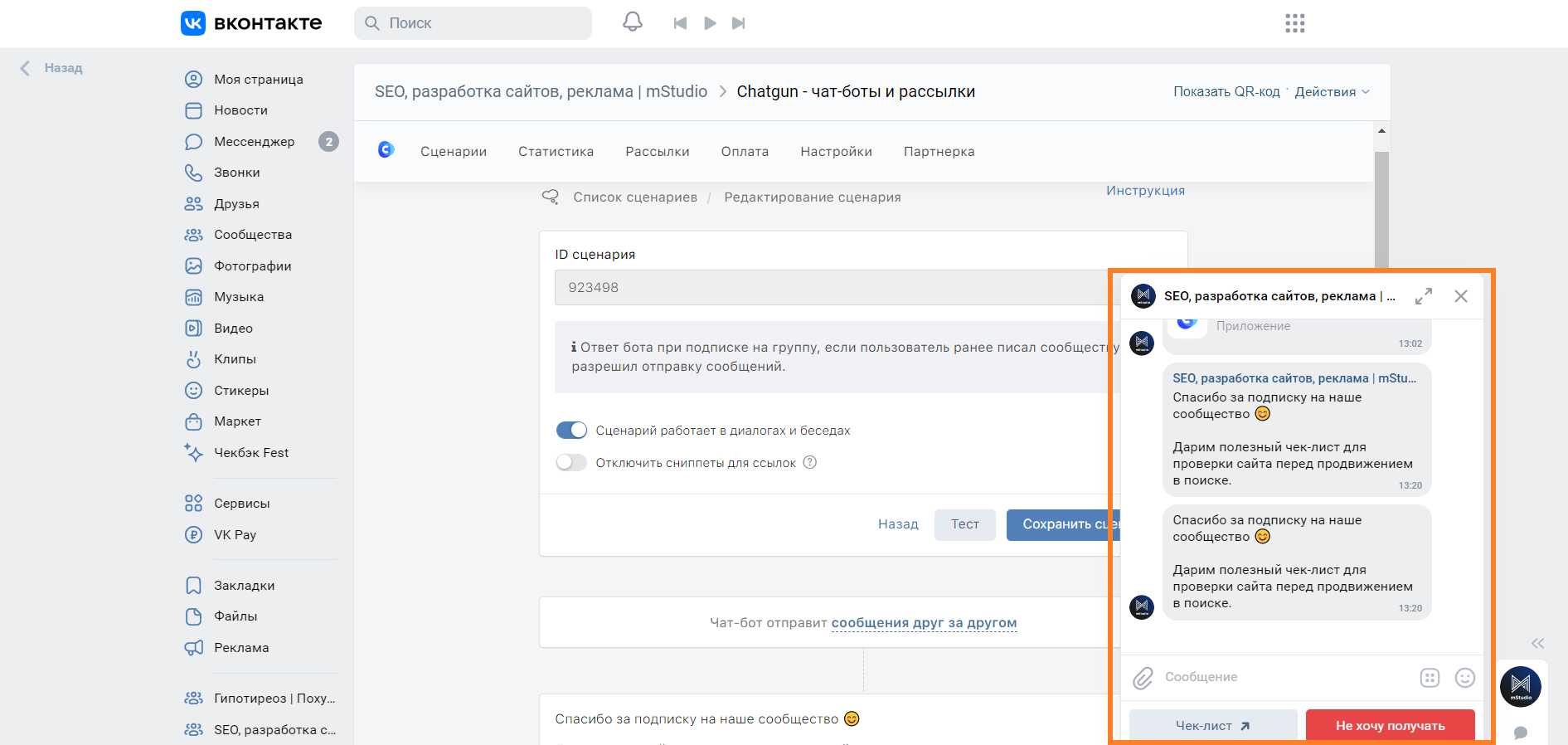The height and width of the screenshot is (745, 1568).
Task: Collapse the chat sidebar double arrow
Action: (x=1538, y=643)
